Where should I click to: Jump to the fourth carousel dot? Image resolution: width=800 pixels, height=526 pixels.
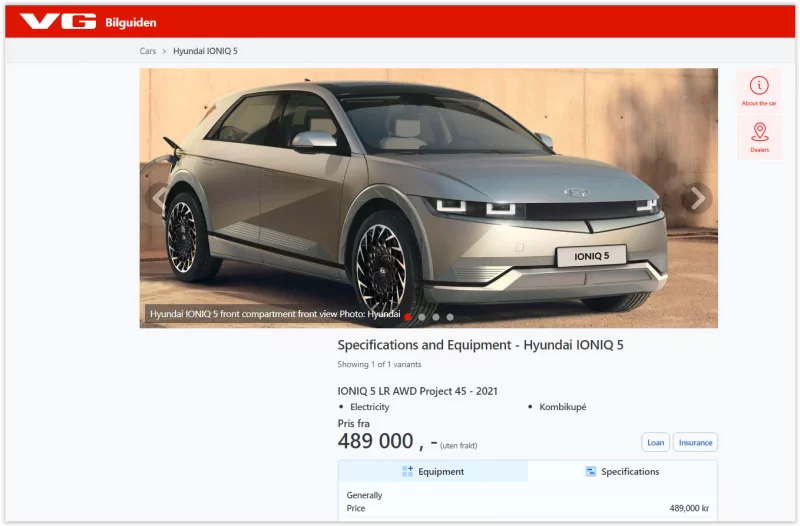[x=450, y=317]
